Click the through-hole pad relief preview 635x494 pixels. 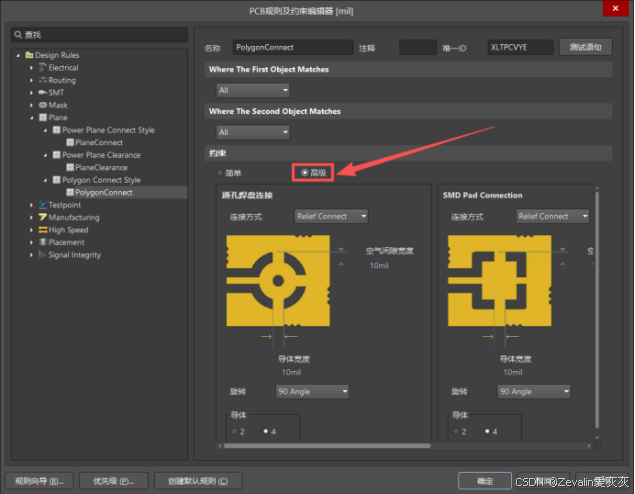pos(278,281)
